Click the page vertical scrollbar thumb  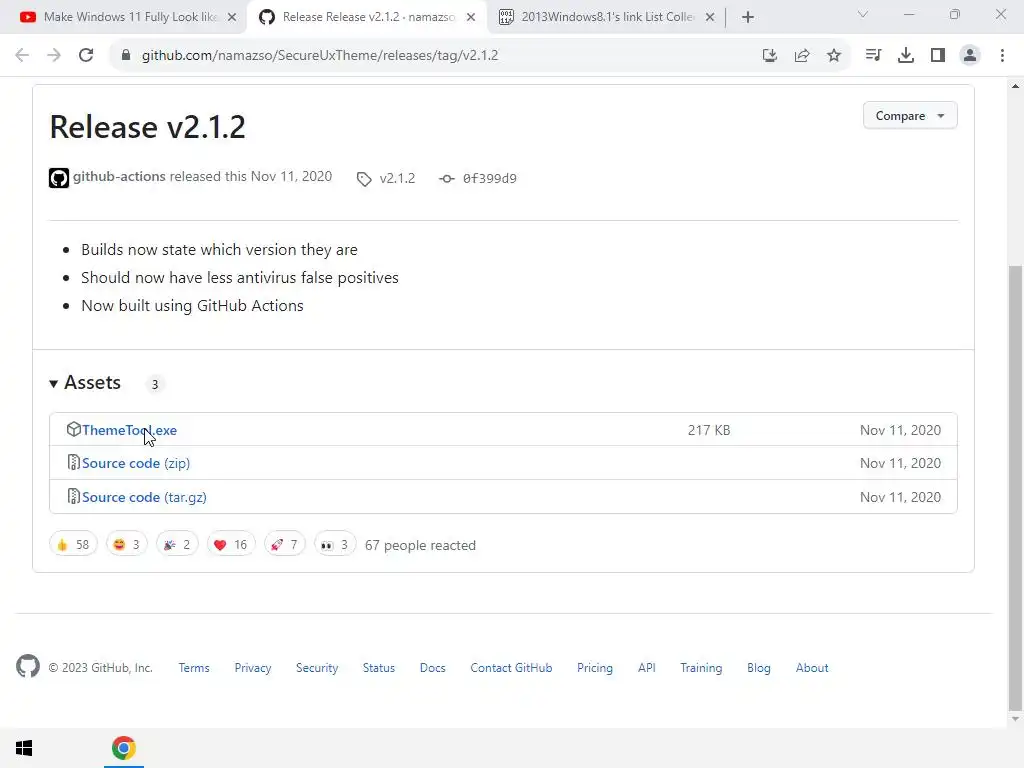tap(1016, 488)
